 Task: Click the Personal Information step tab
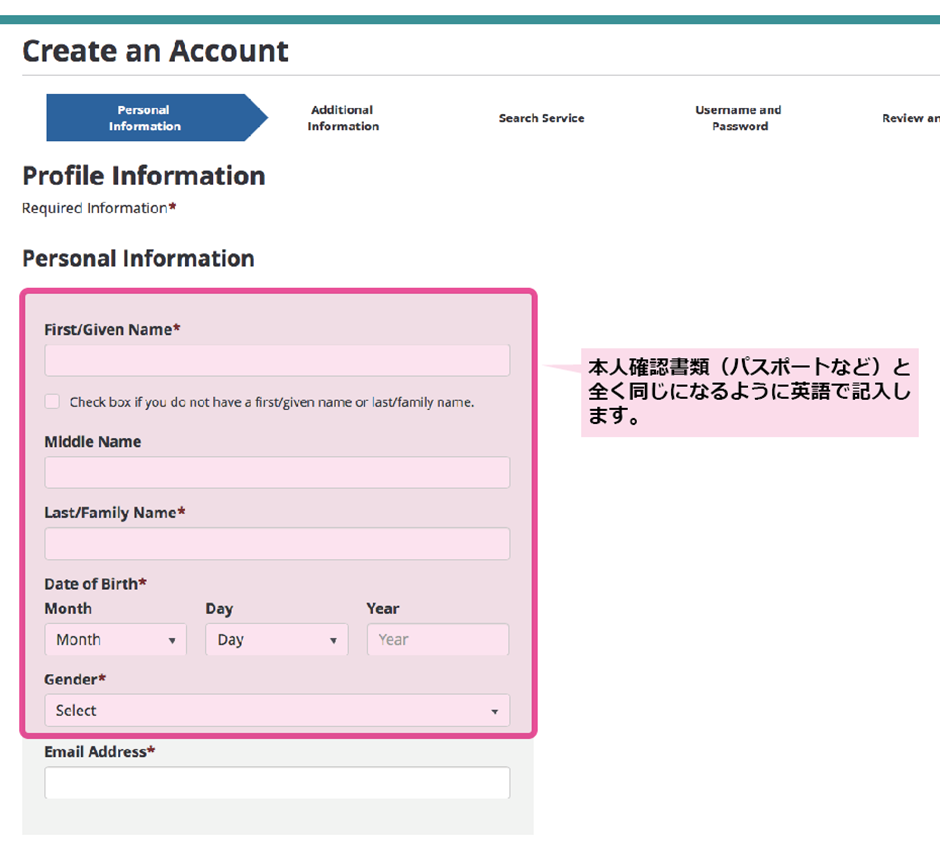pyautogui.click(x=146, y=118)
